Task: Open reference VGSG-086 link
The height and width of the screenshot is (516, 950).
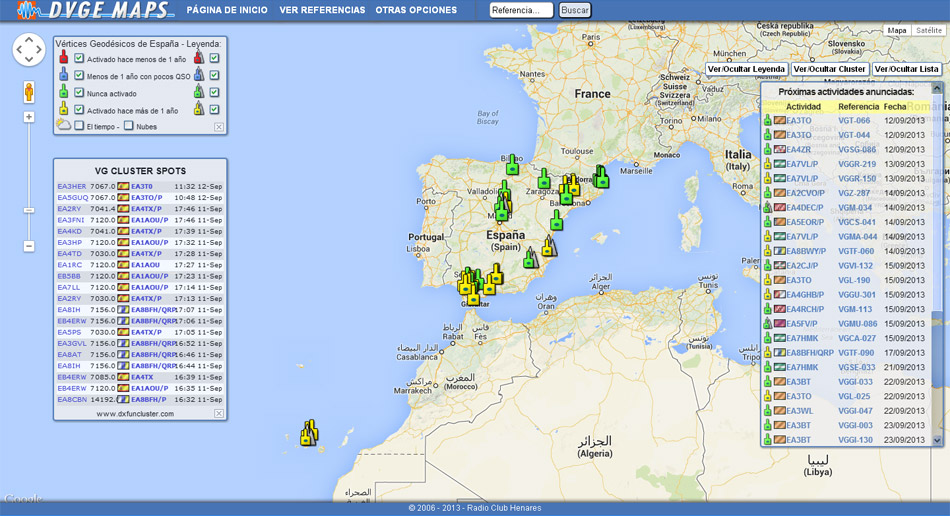Action: click(x=857, y=150)
